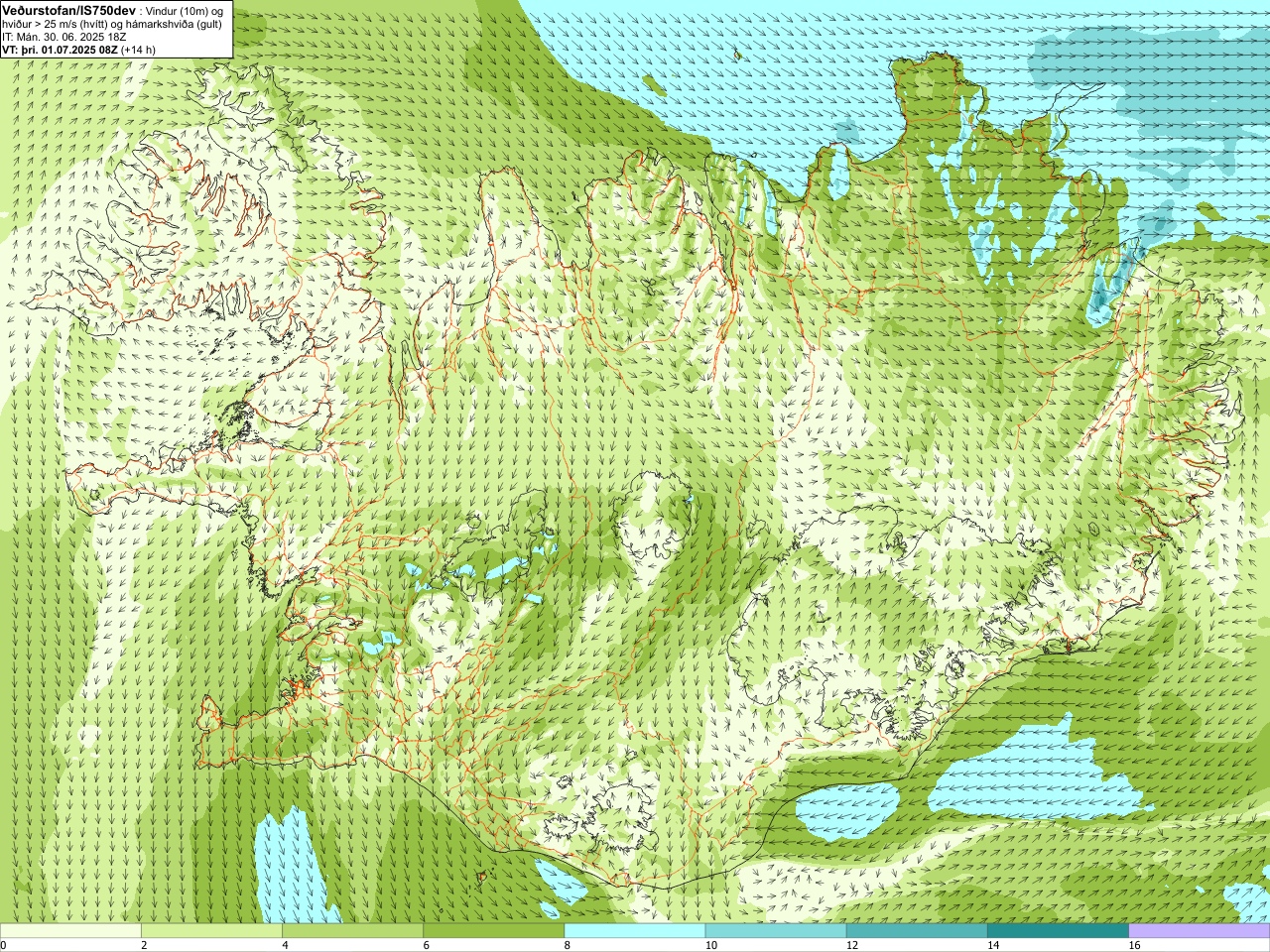Click the 'IT: Mán. 30. 06. 2025 18Z' line
The width and height of the screenshot is (1270, 952).
[x=63, y=36]
